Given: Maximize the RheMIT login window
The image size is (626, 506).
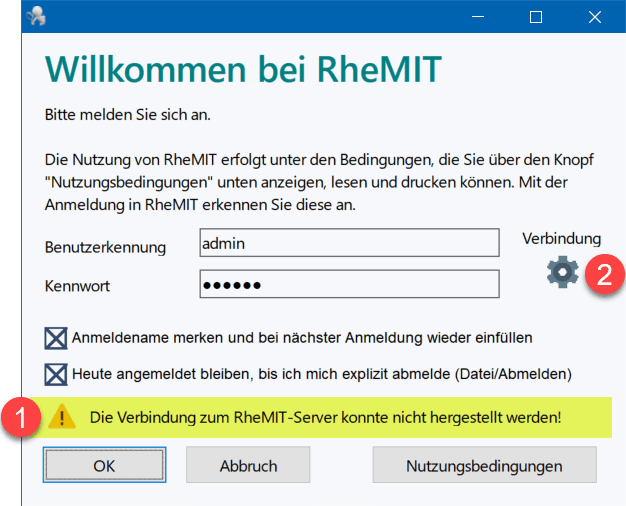Looking at the screenshot, I should (x=536, y=16).
